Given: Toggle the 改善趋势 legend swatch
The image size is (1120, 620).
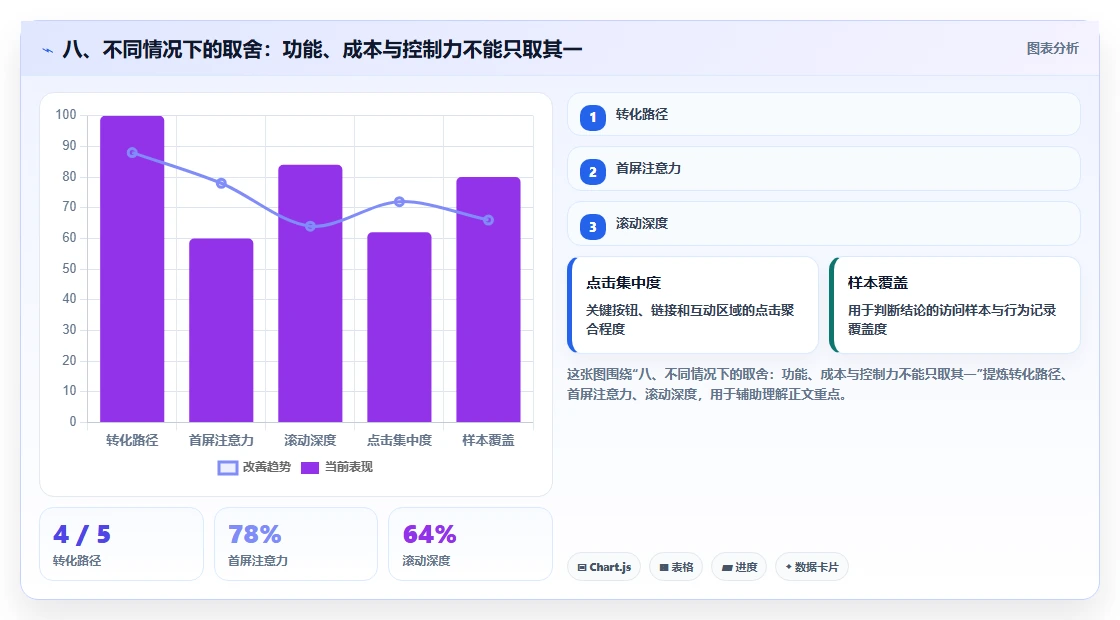Looking at the screenshot, I should tap(228, 468).
